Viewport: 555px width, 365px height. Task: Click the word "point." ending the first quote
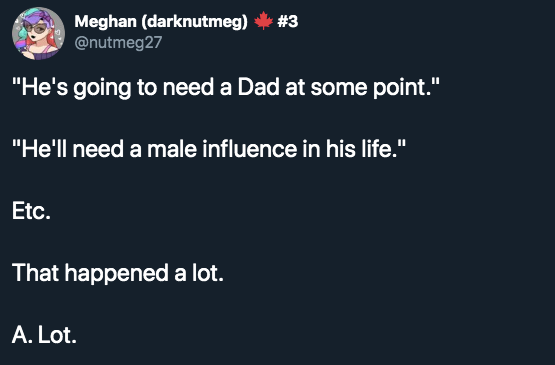(x=406, y=87)
